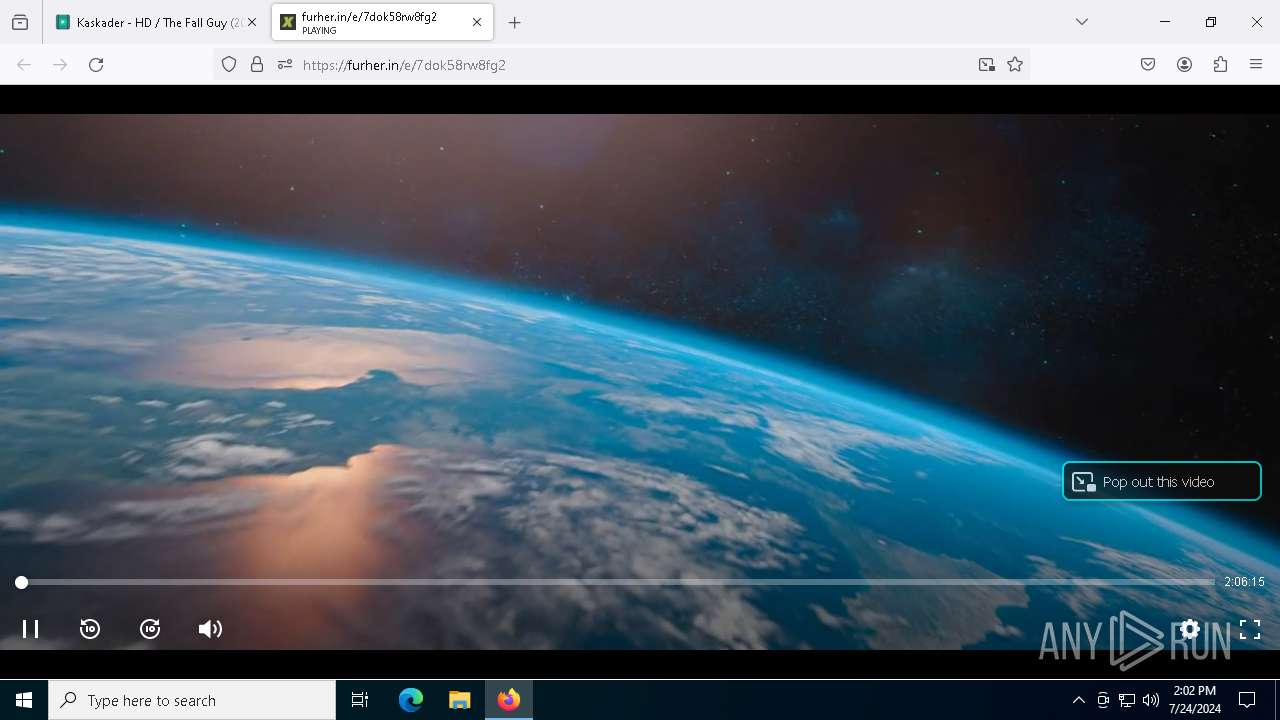View site security lock info
Viewport: 1280px width, 720px height.
click(x=257, y=65)
